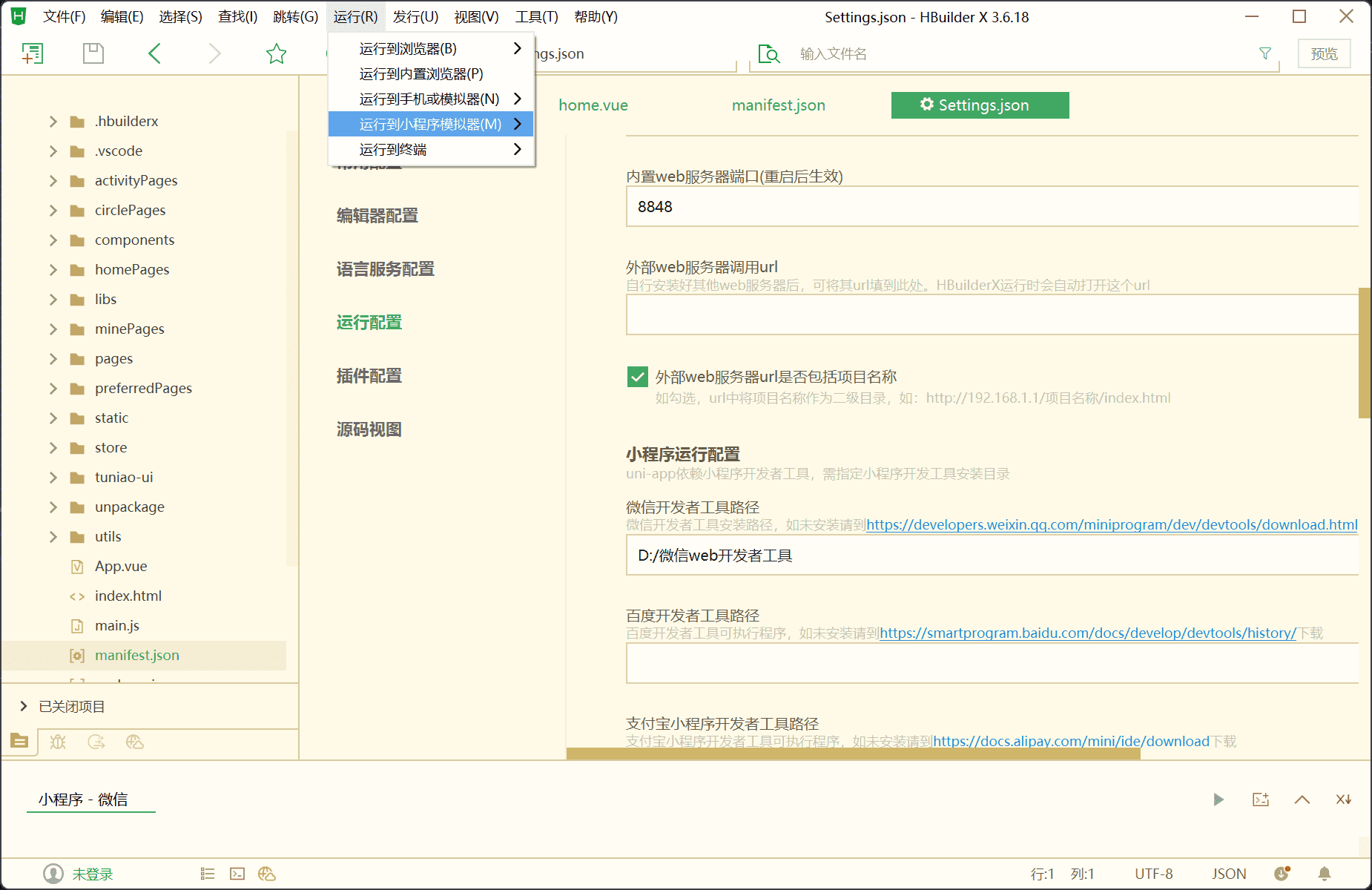Expand the components folder
This screenshot has height=890, width=1372.
pyautogui.click(x=53, y=240)
